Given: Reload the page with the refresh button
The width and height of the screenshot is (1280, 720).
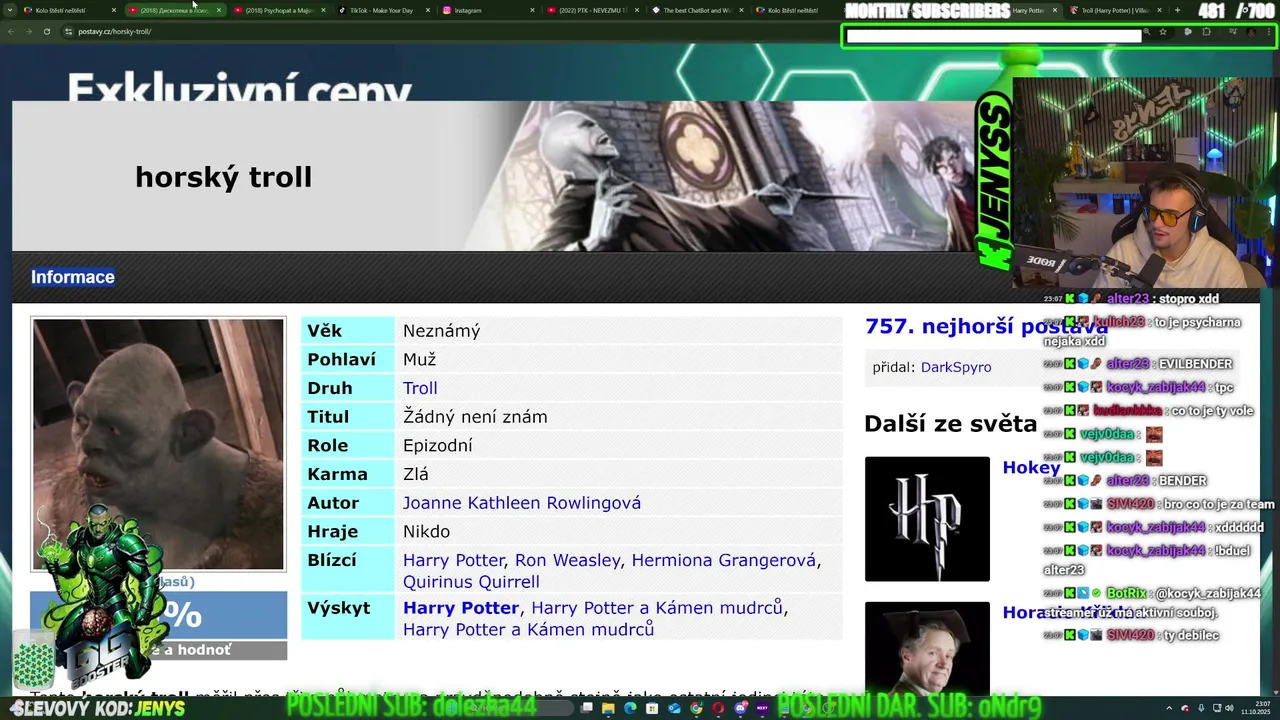Looking at the screenshot, I should click(x=46, y=31).
